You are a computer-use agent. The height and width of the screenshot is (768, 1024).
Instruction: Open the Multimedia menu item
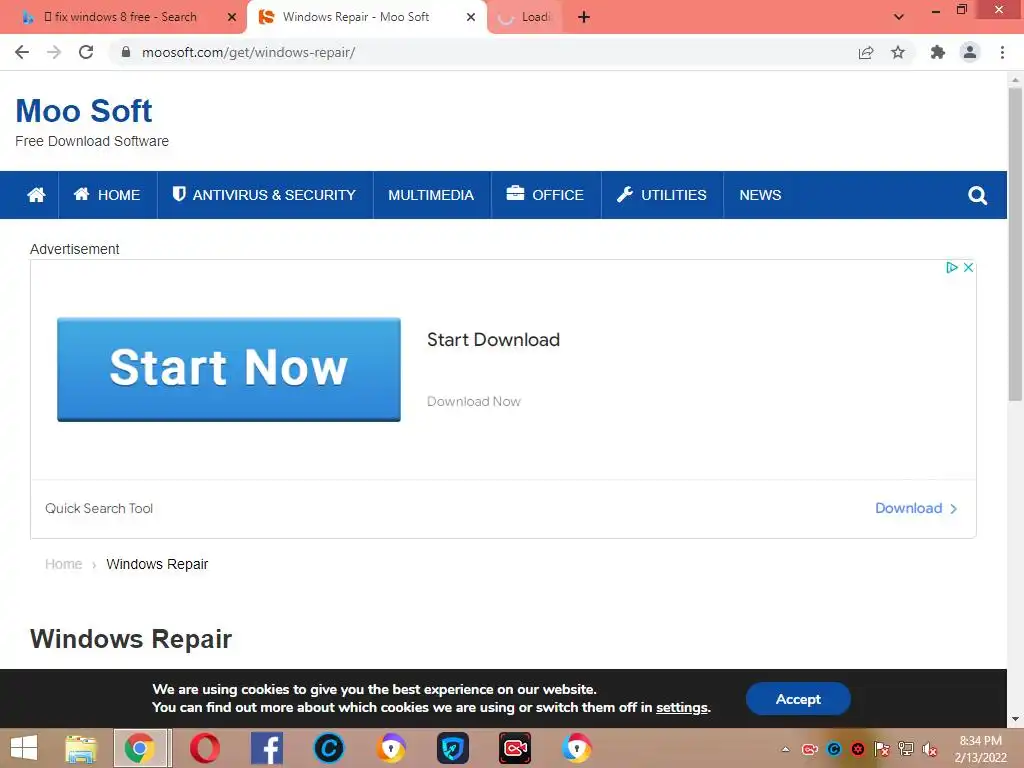click(431, 195)
